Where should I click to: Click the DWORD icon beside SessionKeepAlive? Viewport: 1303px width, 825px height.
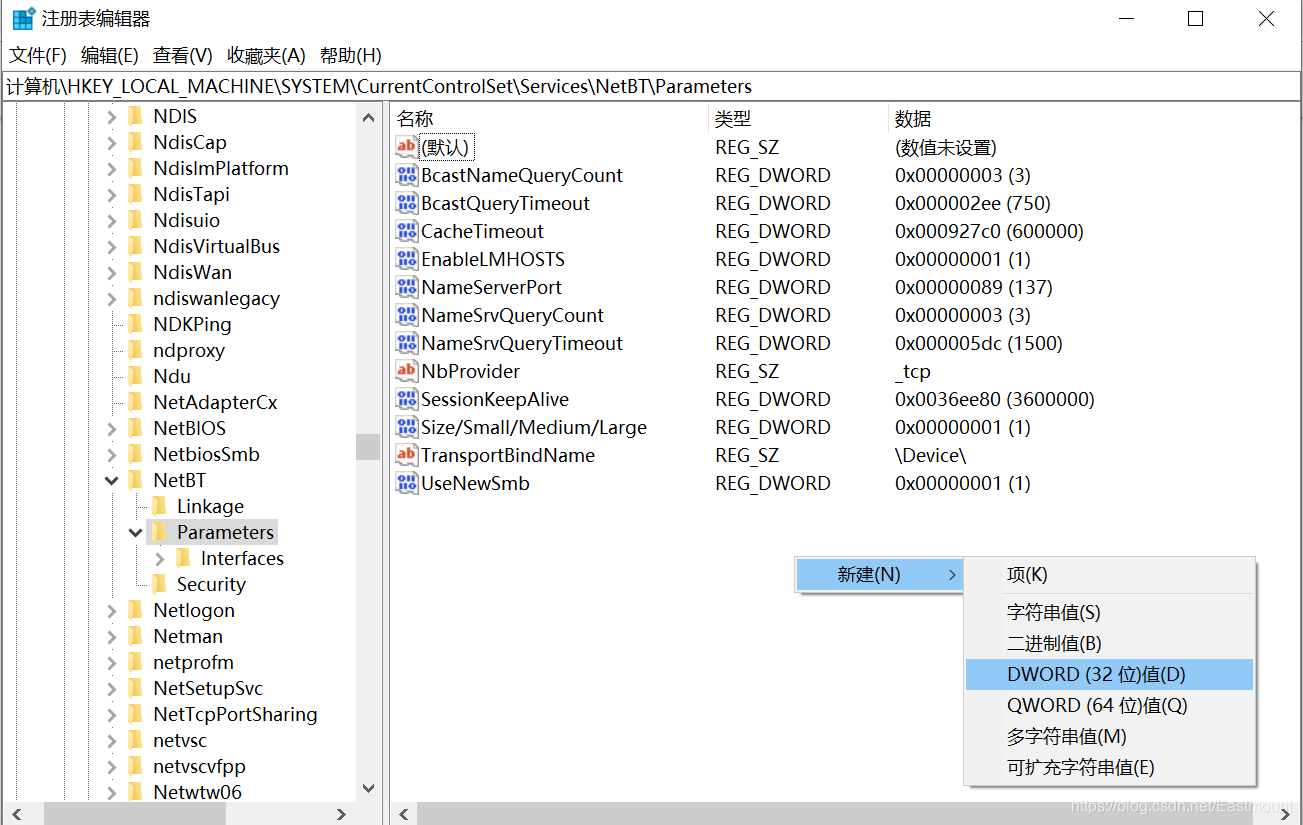coord(406,400)
